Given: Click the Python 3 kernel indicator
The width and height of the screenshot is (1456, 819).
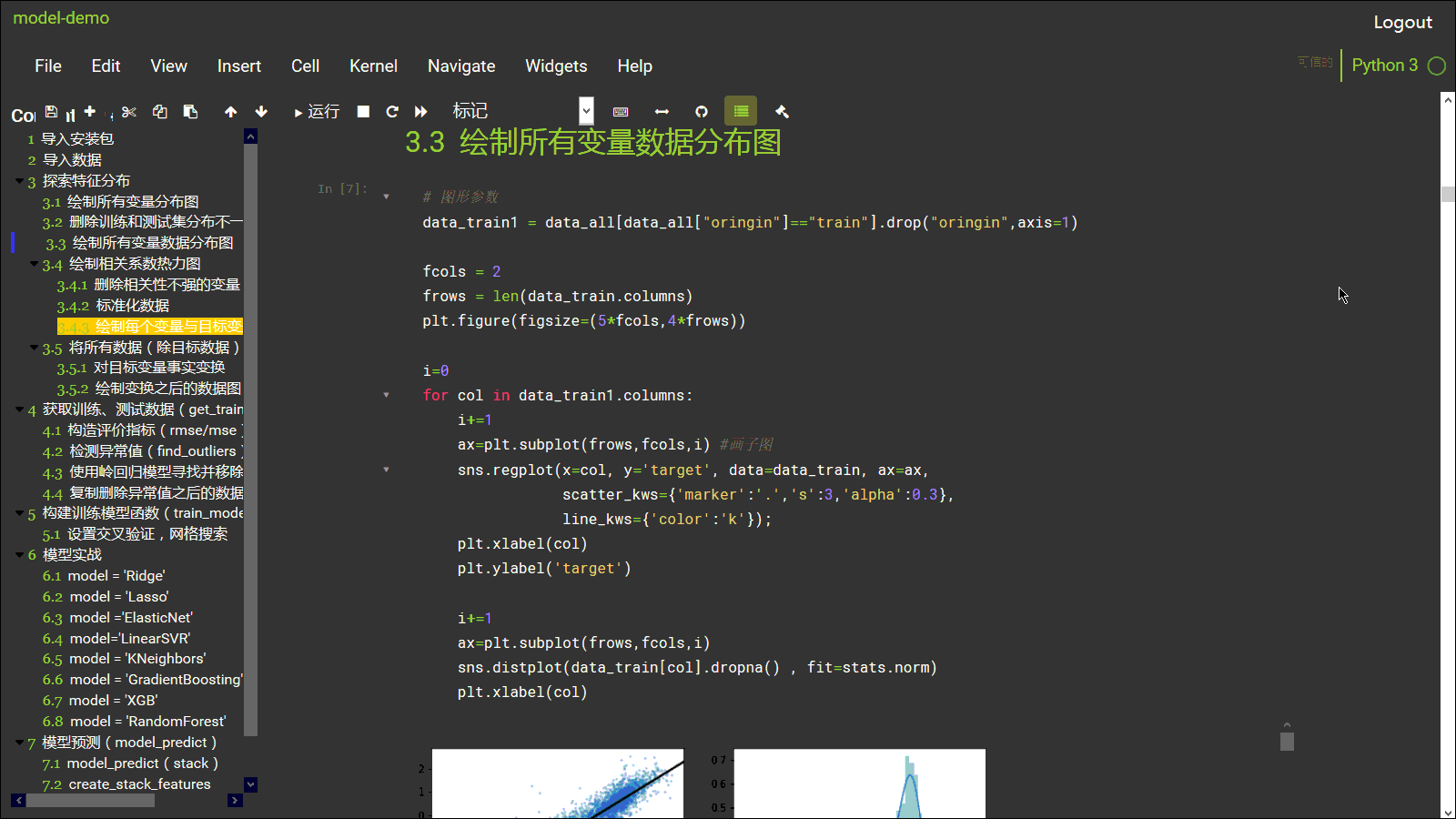Looking at the screenshot, I should coord(1384,65).
